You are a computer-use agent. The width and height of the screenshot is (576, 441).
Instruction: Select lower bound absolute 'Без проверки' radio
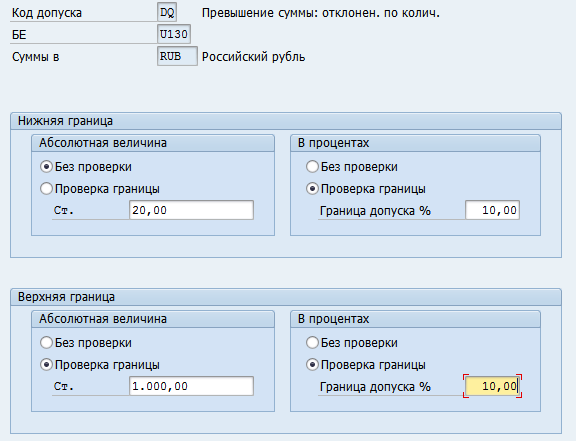pos(46,167)
